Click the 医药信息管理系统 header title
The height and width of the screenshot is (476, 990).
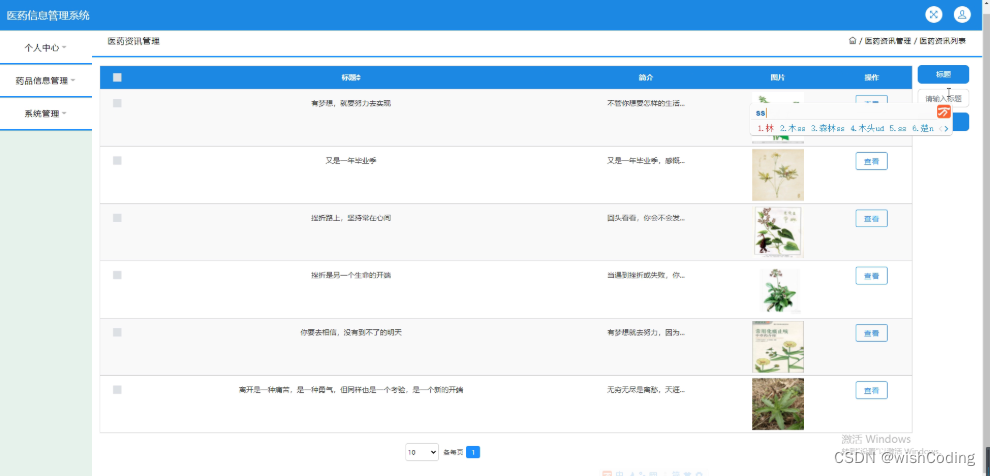(x=48, y=15)
